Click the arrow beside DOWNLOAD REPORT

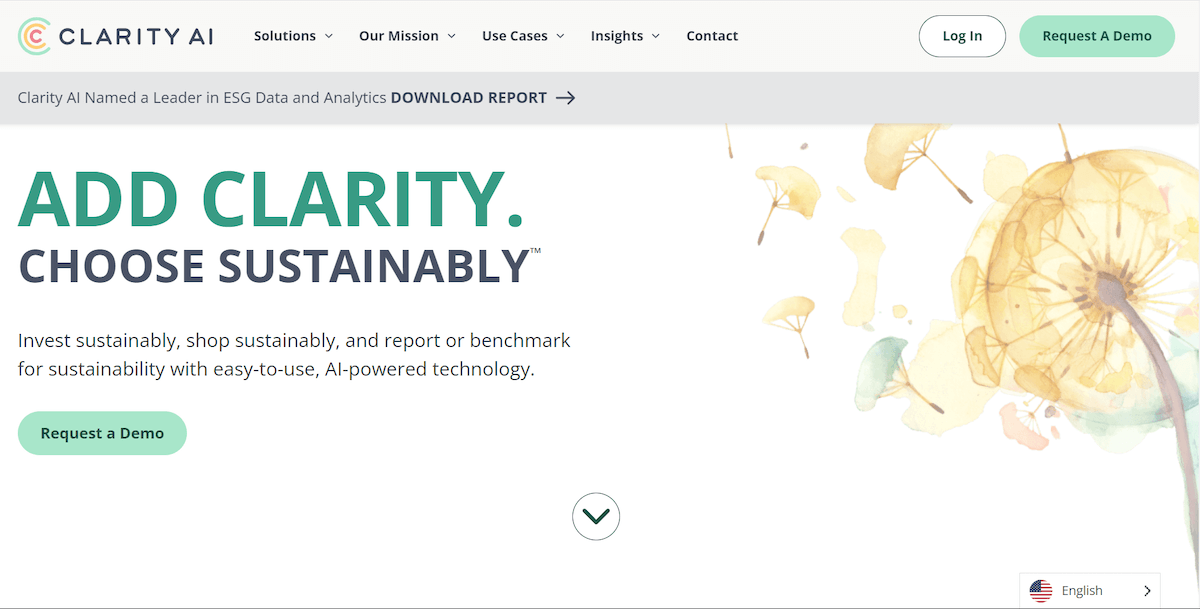pyautogui.click(x=565, y=98)
